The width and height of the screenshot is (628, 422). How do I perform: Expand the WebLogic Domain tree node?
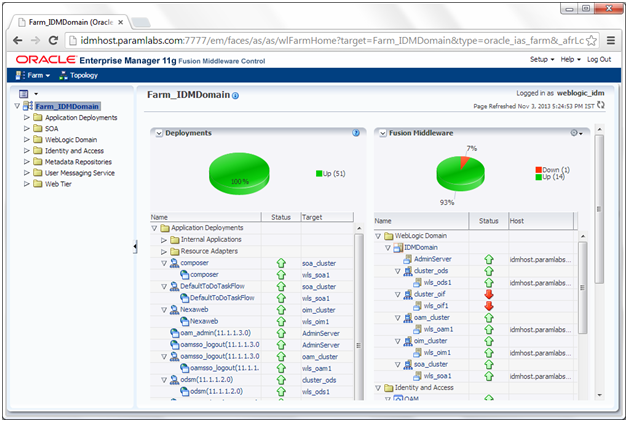(x=26, y=140)
